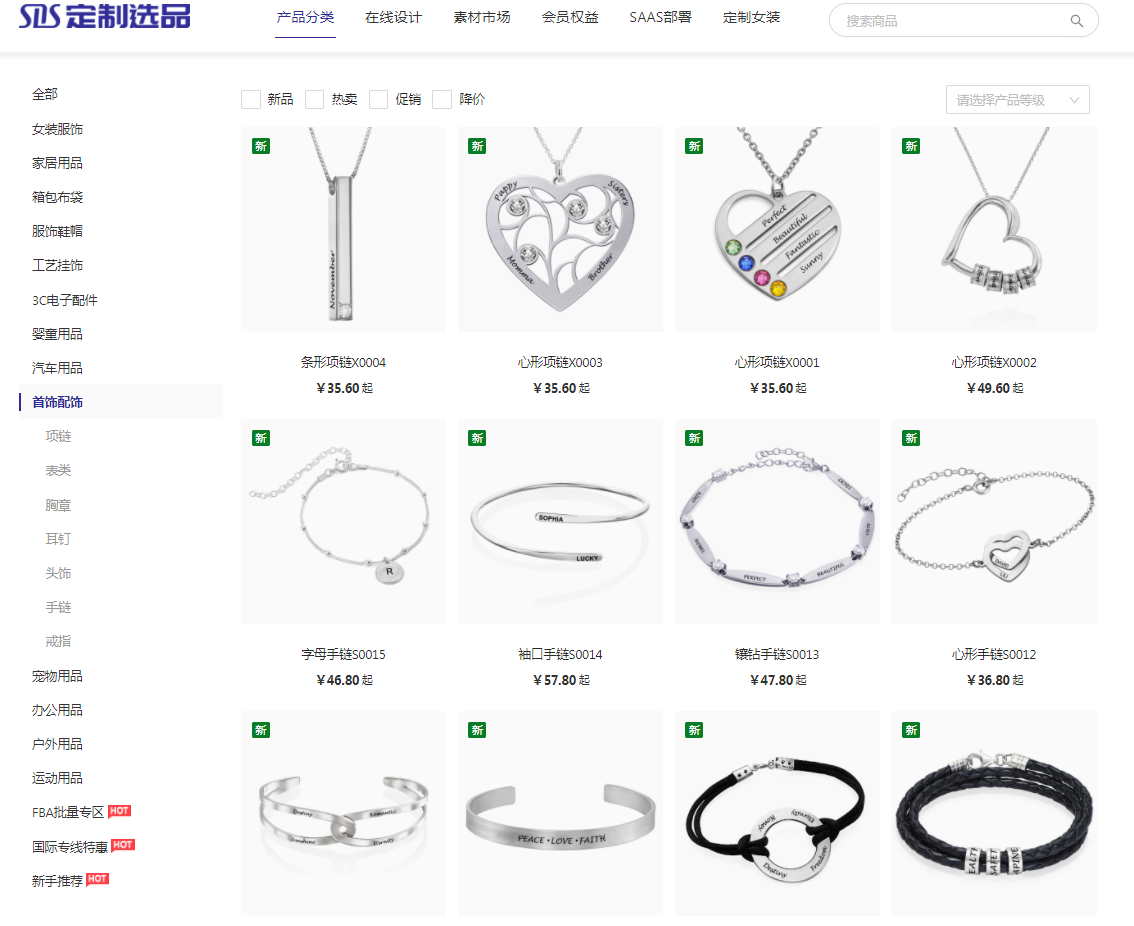
Task: Expand the 女装服饰 category
Action: coord(57,129)
